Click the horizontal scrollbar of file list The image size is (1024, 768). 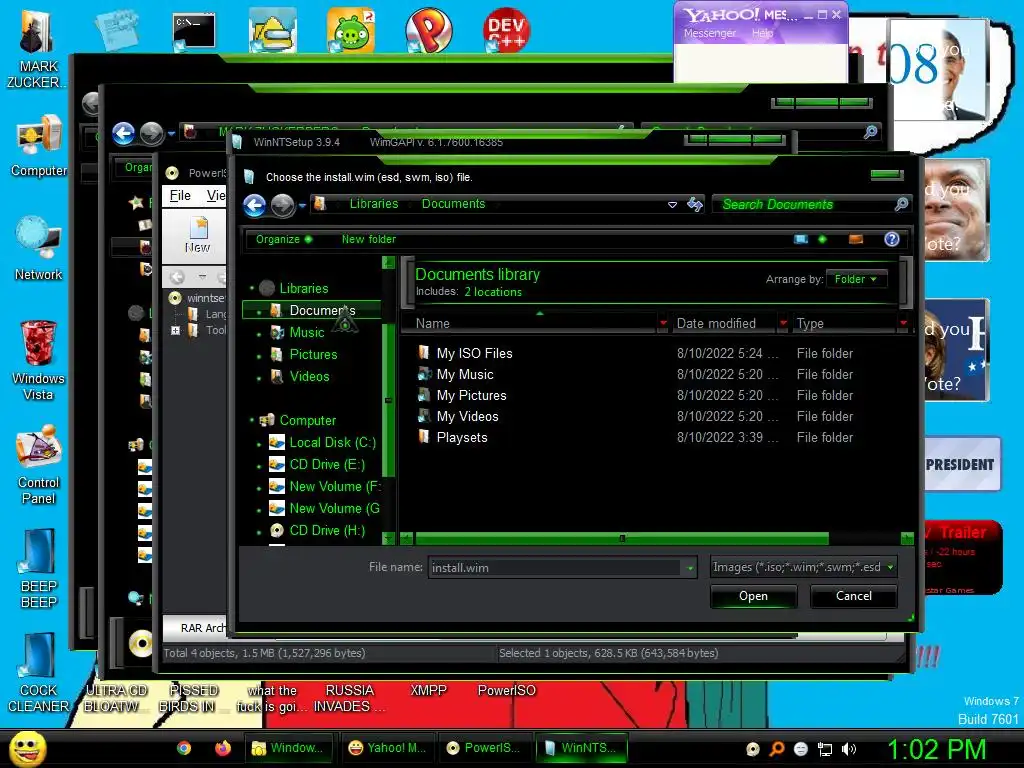click(x=622, y=539)
